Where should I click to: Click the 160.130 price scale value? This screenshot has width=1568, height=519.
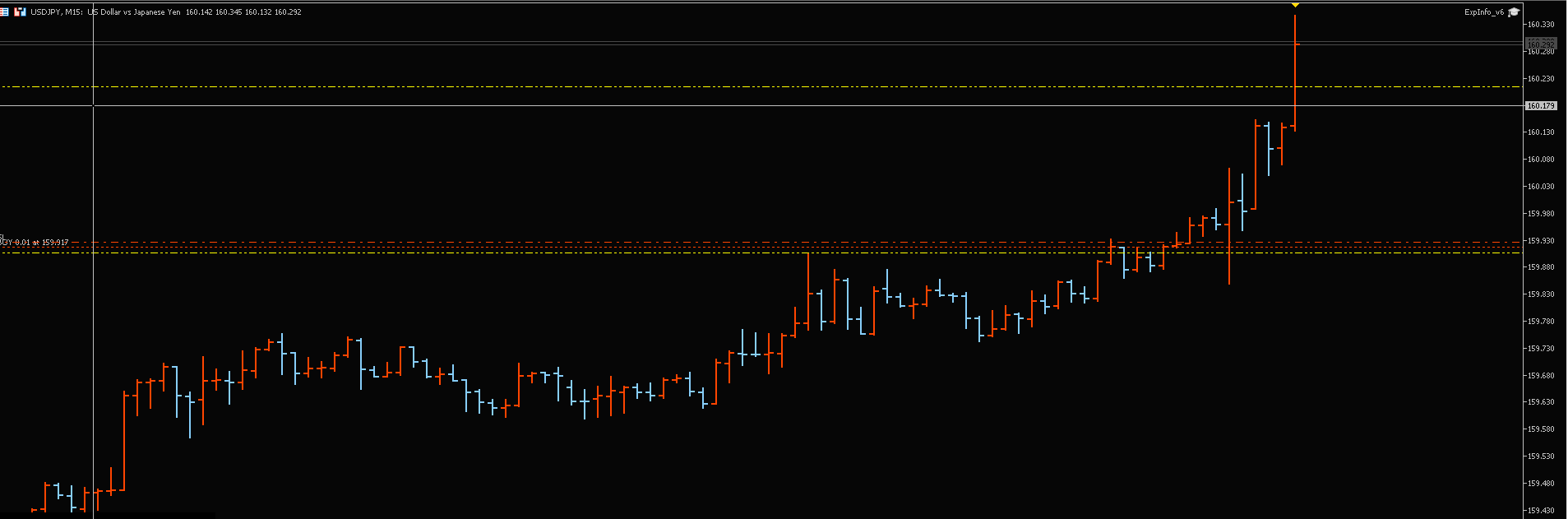(x=1541, y=132)
